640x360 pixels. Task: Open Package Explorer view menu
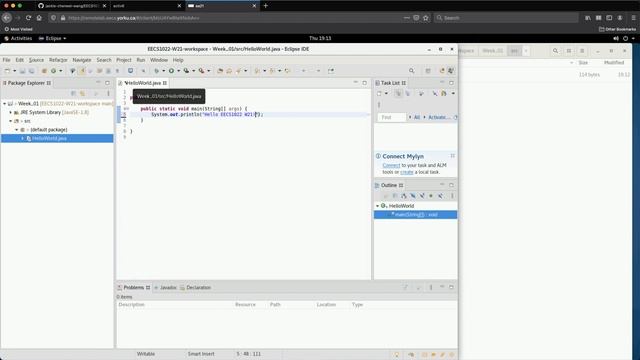tap(108, 93)
